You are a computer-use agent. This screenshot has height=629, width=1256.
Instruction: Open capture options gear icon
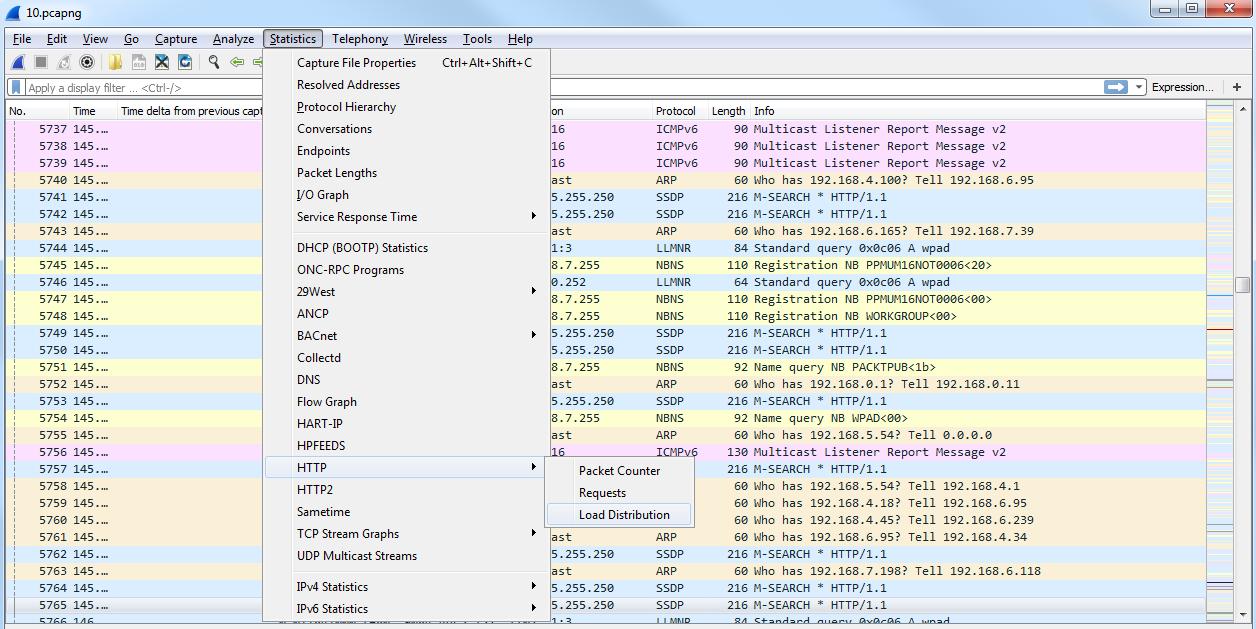[87, 62]
